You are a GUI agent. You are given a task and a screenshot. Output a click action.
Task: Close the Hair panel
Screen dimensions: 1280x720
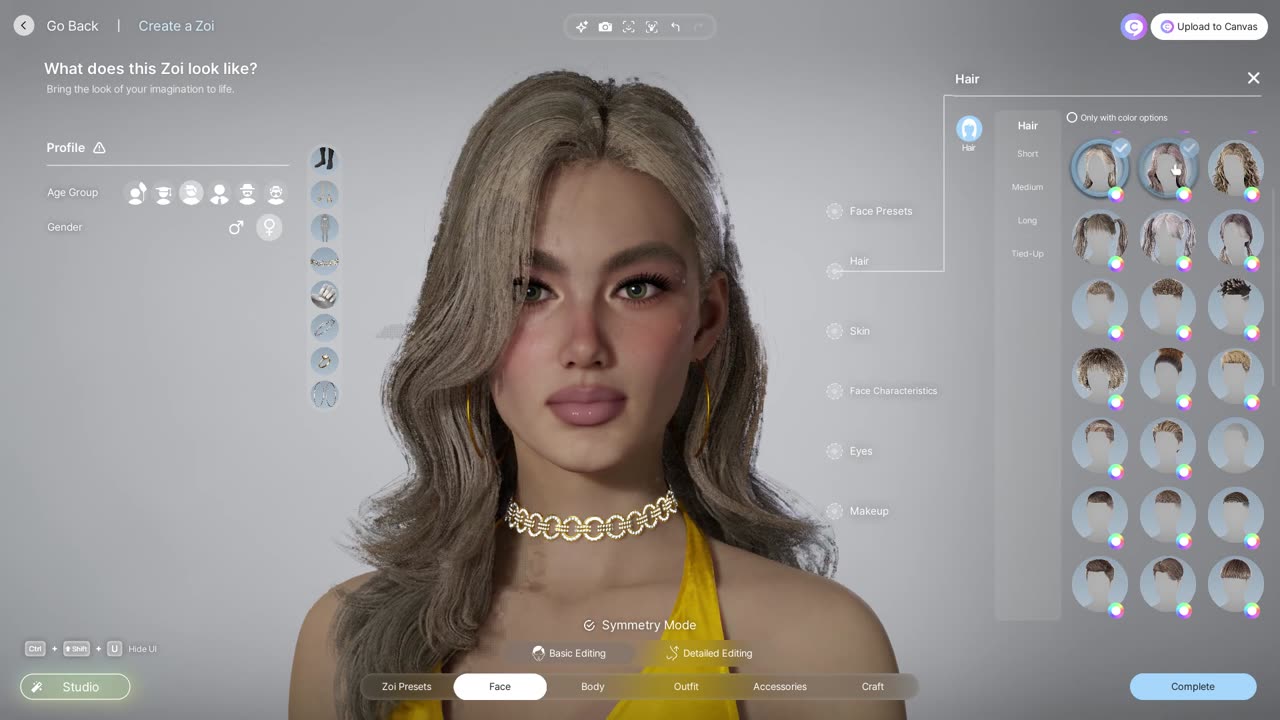(x=1253, y=78)
